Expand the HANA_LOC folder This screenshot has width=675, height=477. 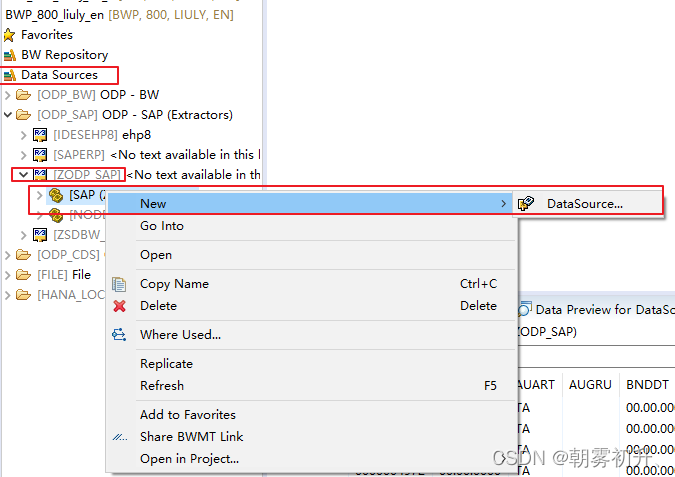7,295
